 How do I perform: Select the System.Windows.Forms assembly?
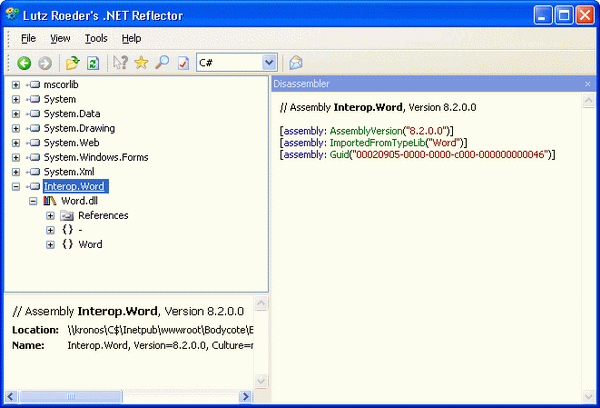96,157
